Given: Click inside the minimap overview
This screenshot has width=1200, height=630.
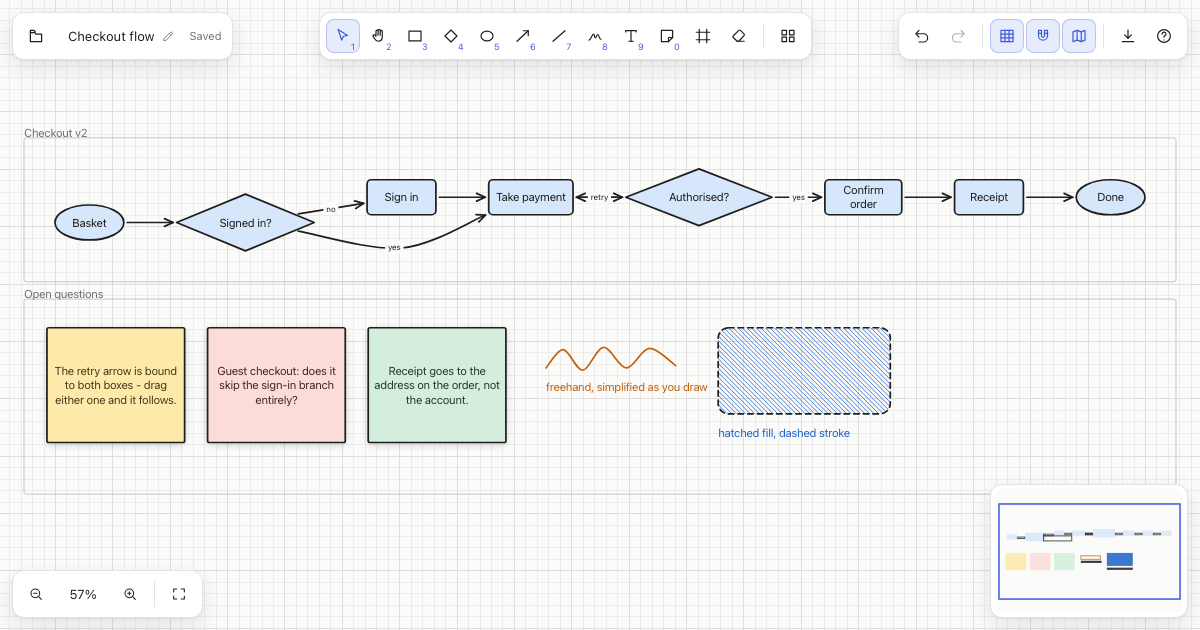Looking at the screenshot, I should coord(1089,551).
